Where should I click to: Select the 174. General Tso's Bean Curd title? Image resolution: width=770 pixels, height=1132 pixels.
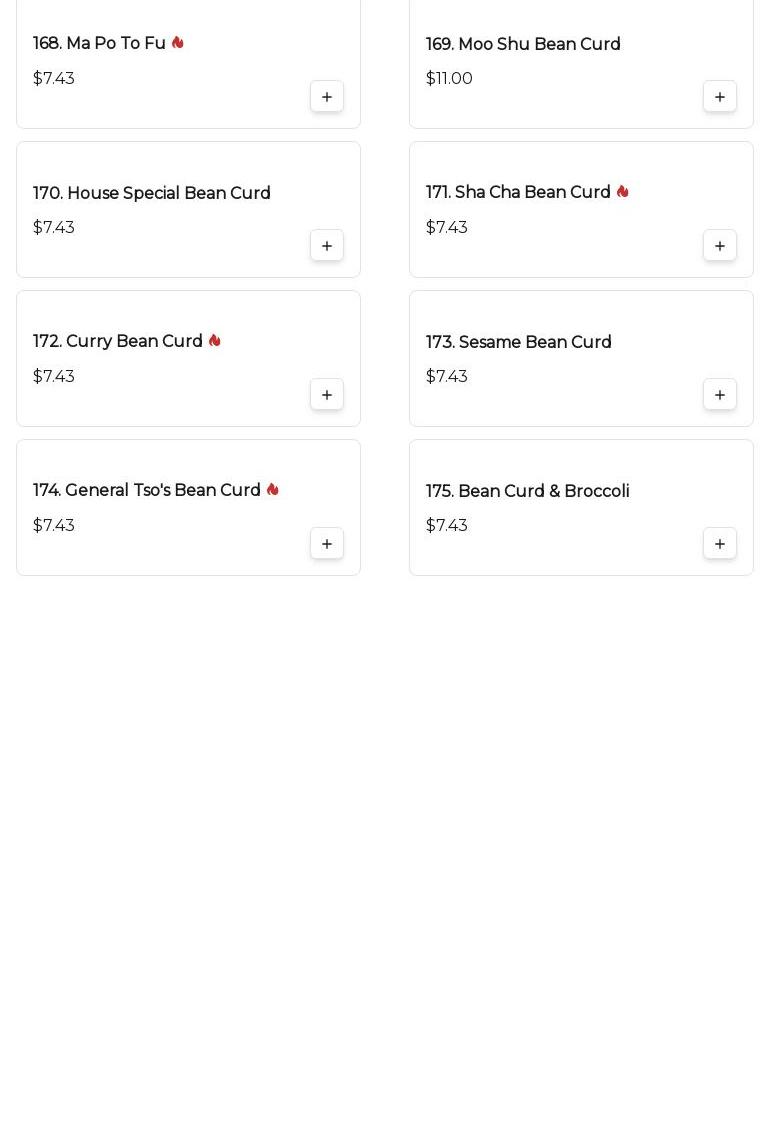pos(146,490)
